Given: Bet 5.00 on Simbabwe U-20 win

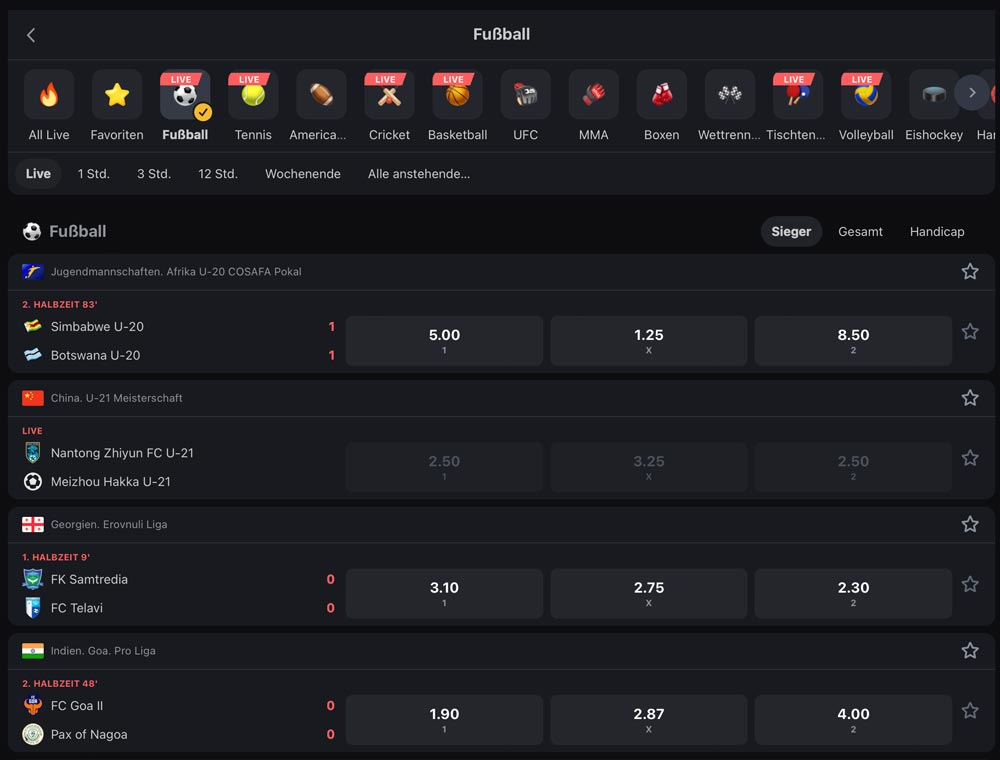Looking at the screenshot, I should tap(444, 340).
